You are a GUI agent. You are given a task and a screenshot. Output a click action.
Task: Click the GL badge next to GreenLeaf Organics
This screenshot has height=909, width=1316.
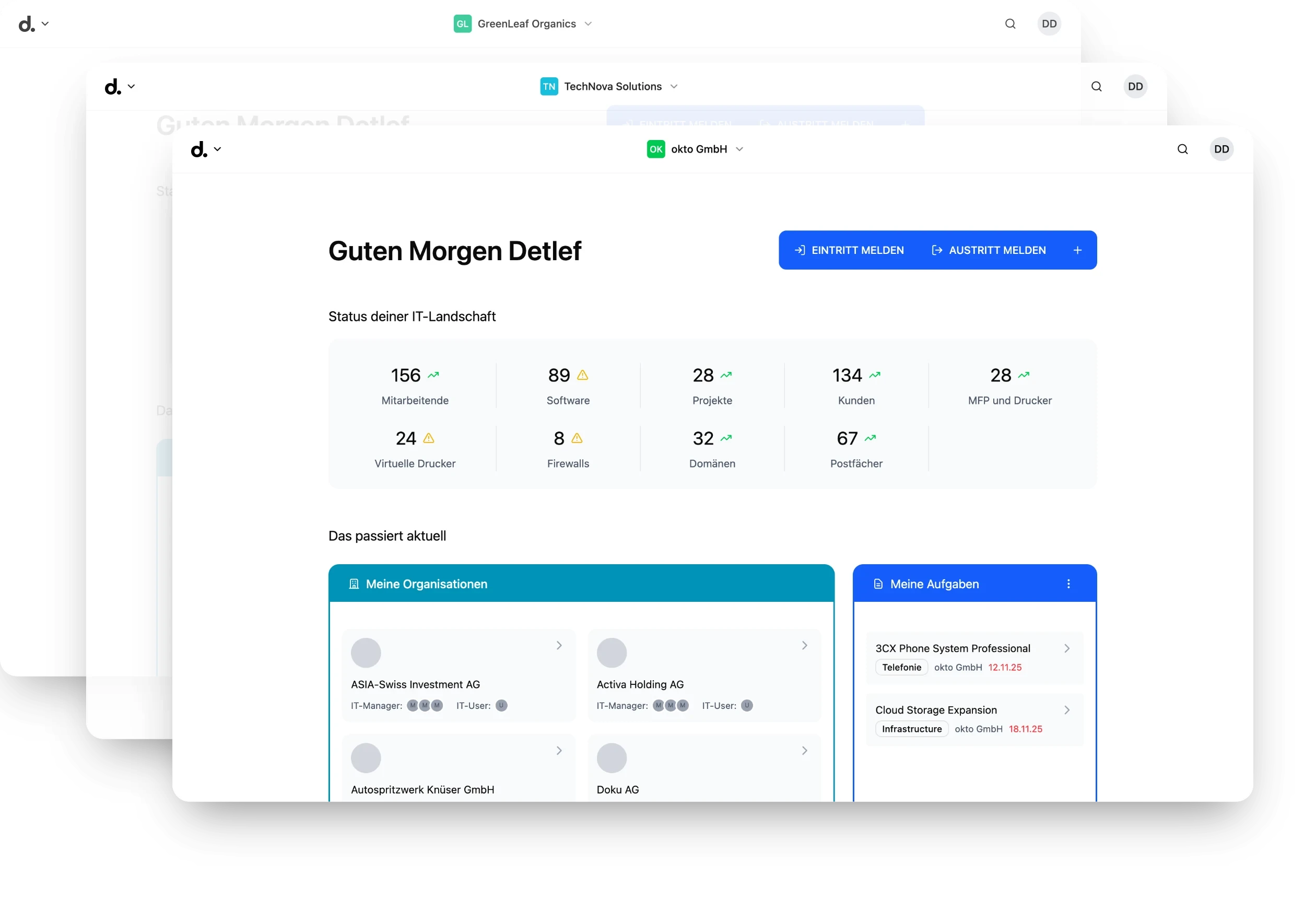point(462,24)
